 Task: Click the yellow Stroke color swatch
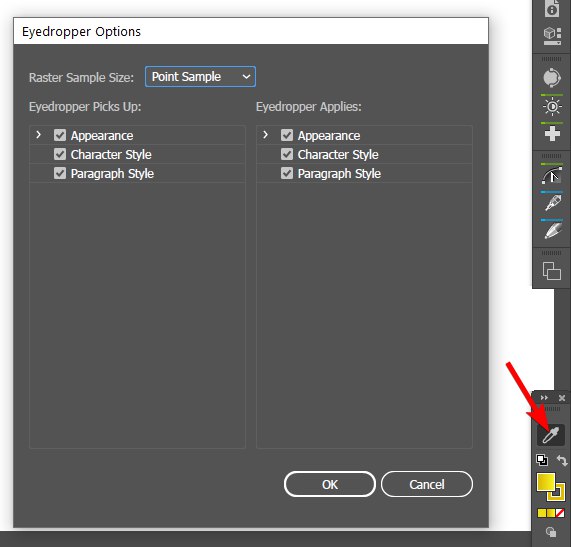[x=559, y=496]
